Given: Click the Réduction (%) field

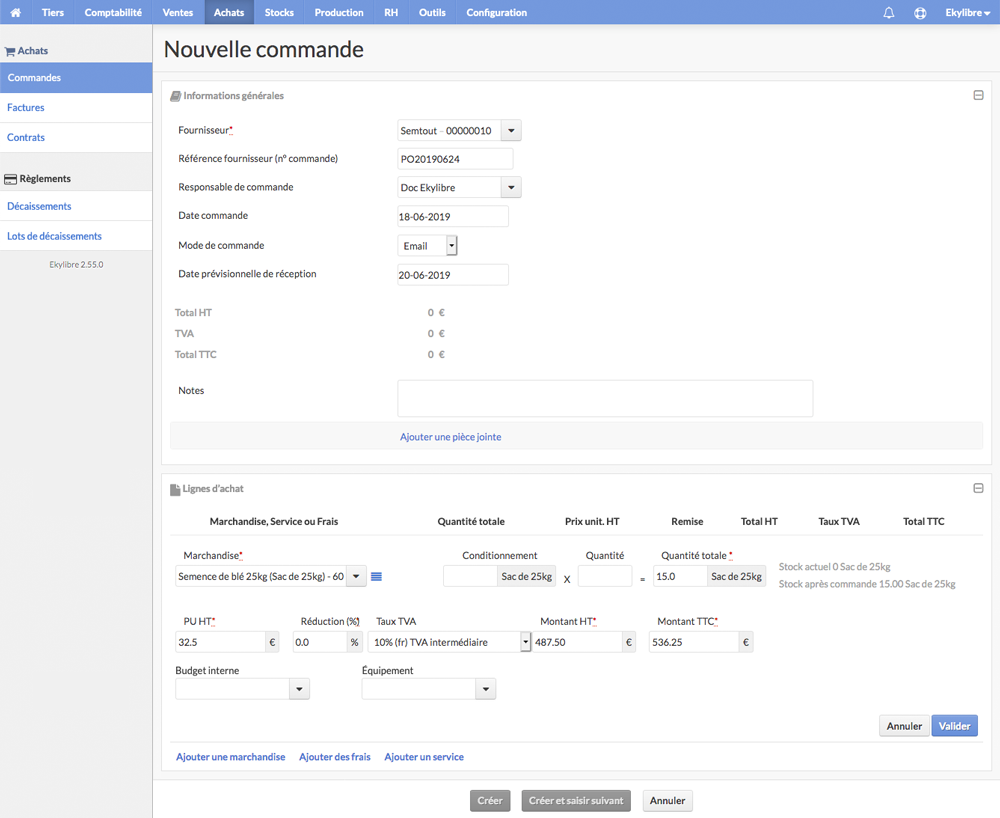Looking at the screenshot, I should (320, 642).
